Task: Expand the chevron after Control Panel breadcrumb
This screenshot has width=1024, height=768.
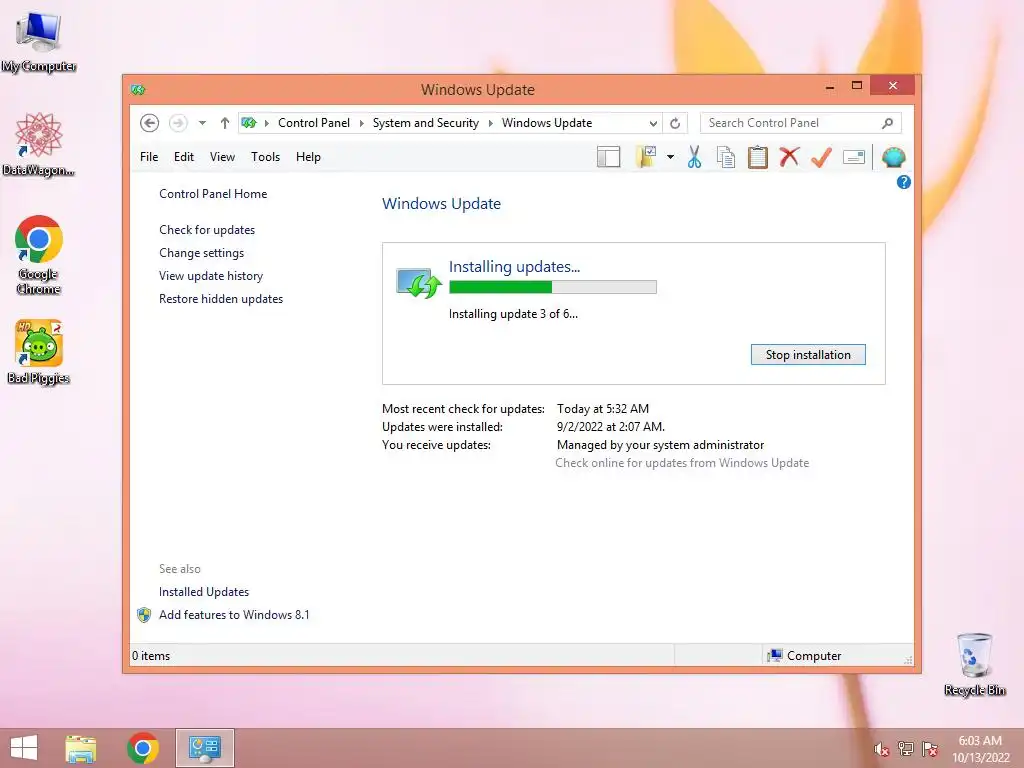Action: [361, 123]
